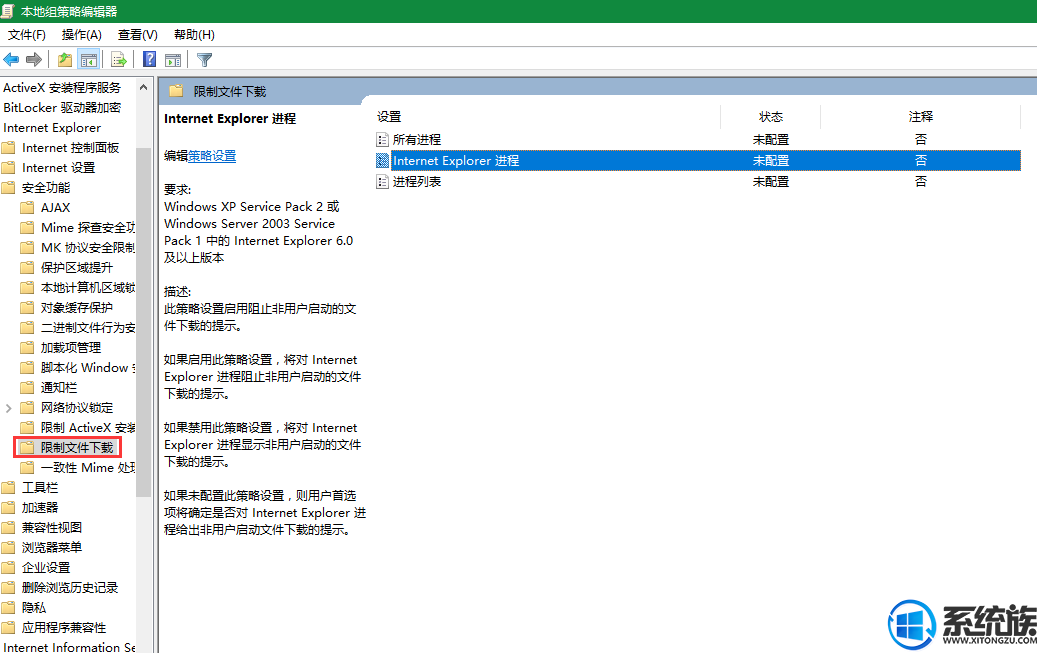Click the policy icon beside Internet Explorer 进程
Screen dimensions: 1037x653
382,160
